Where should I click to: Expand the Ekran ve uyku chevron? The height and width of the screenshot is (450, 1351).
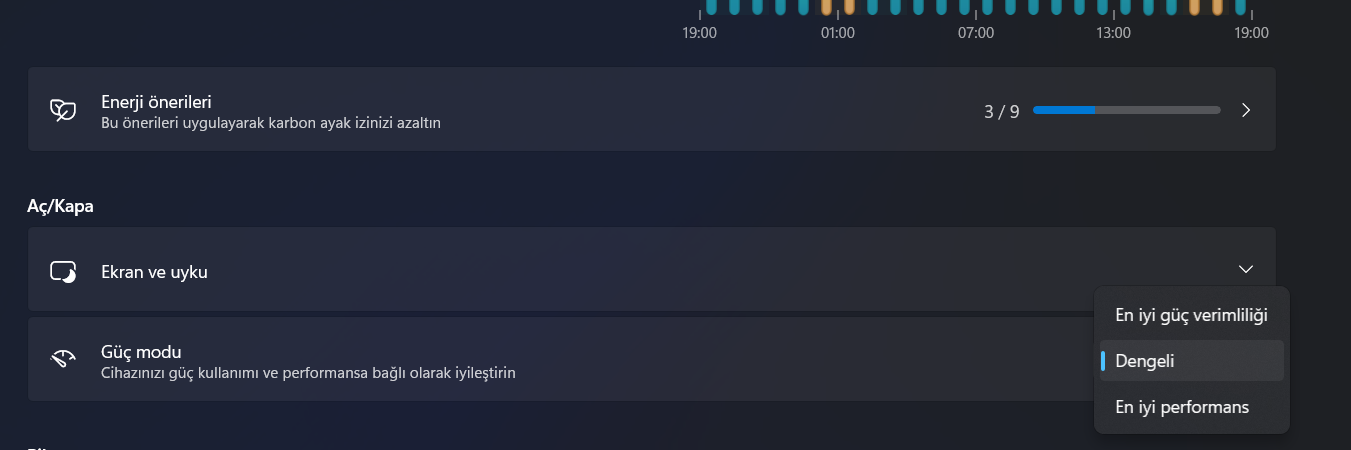coord(1245,269)
